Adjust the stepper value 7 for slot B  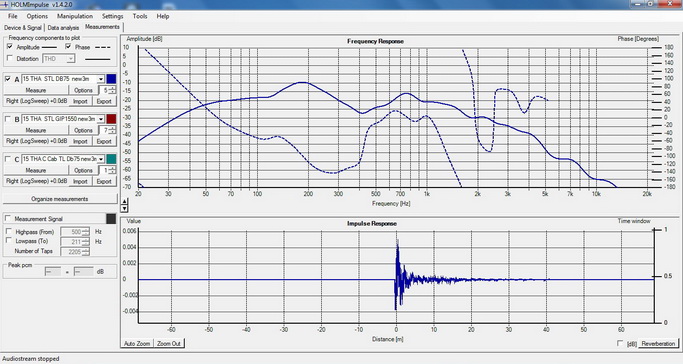(108, 130)
